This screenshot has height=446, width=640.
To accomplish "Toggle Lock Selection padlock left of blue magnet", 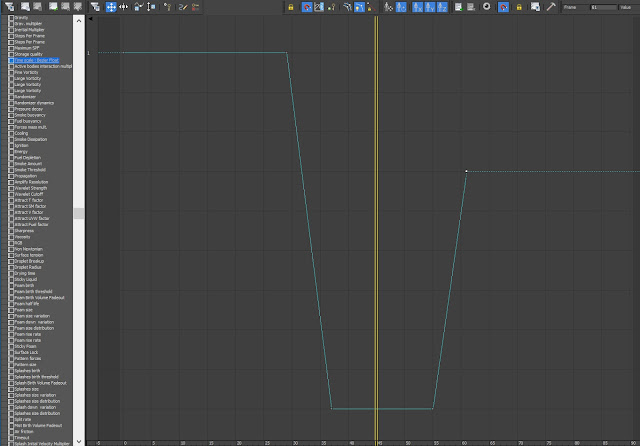I will coord(291,7).
